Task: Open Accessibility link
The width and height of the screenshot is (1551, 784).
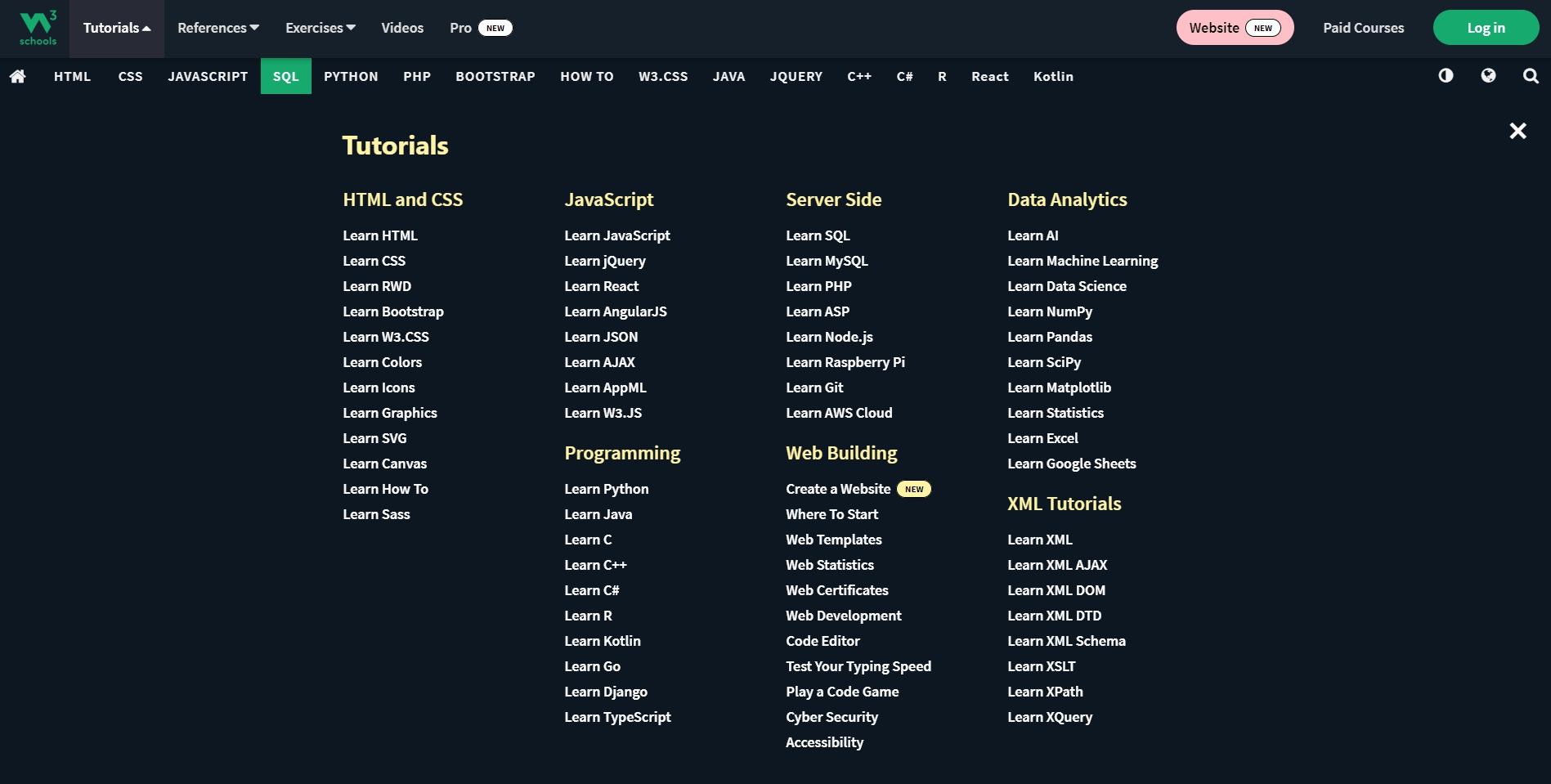Action: coord(824,742)
